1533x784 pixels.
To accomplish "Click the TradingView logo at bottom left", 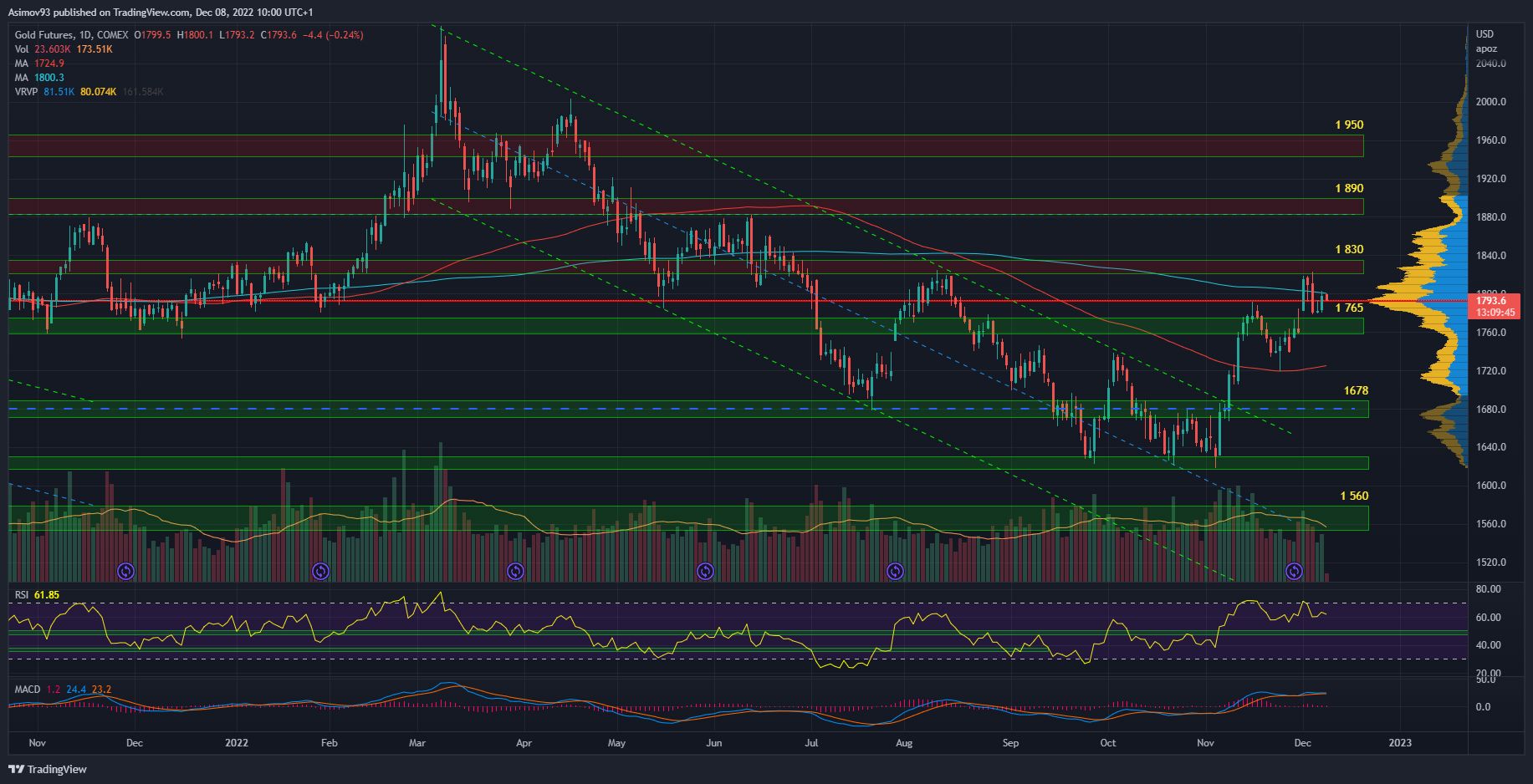I will coord(48,769).
